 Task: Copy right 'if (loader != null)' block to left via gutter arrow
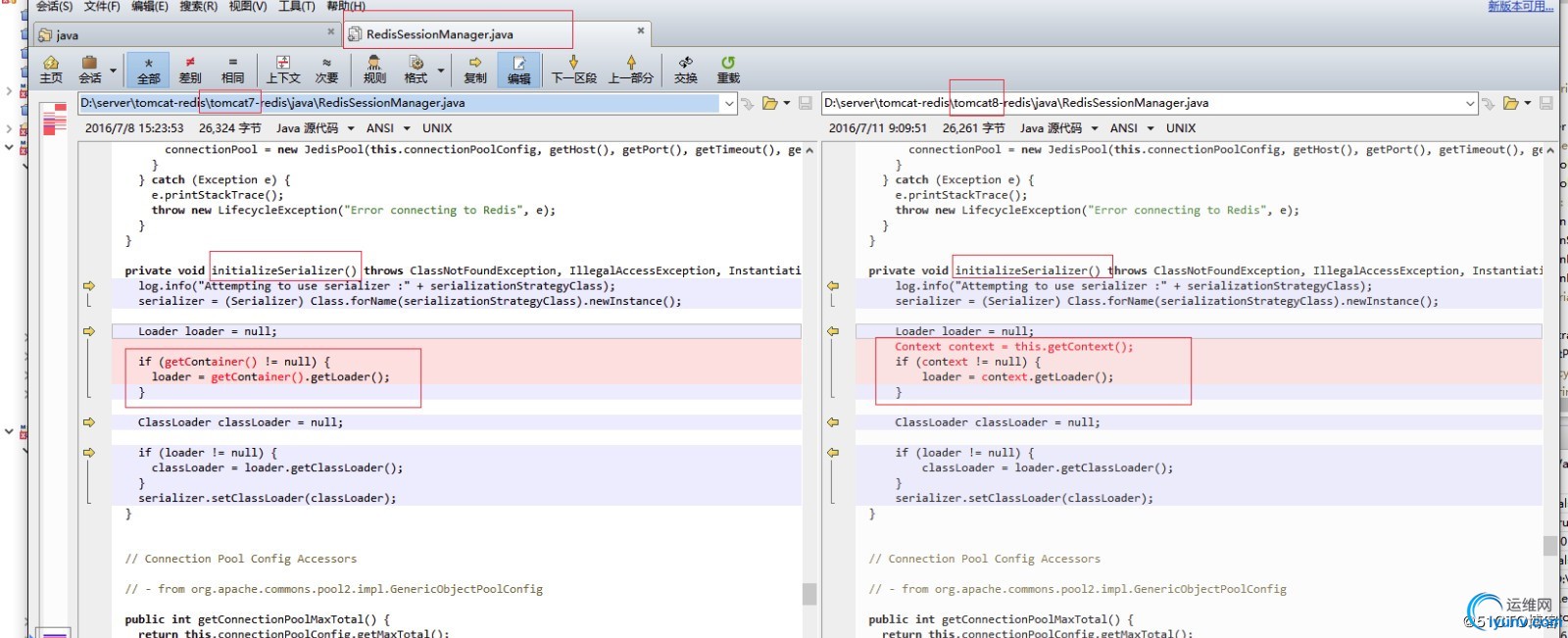(x=833, y=453)
